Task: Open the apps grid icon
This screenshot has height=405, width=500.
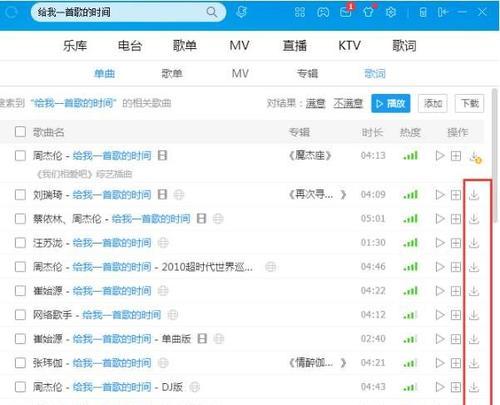Action: click(300, 12)
